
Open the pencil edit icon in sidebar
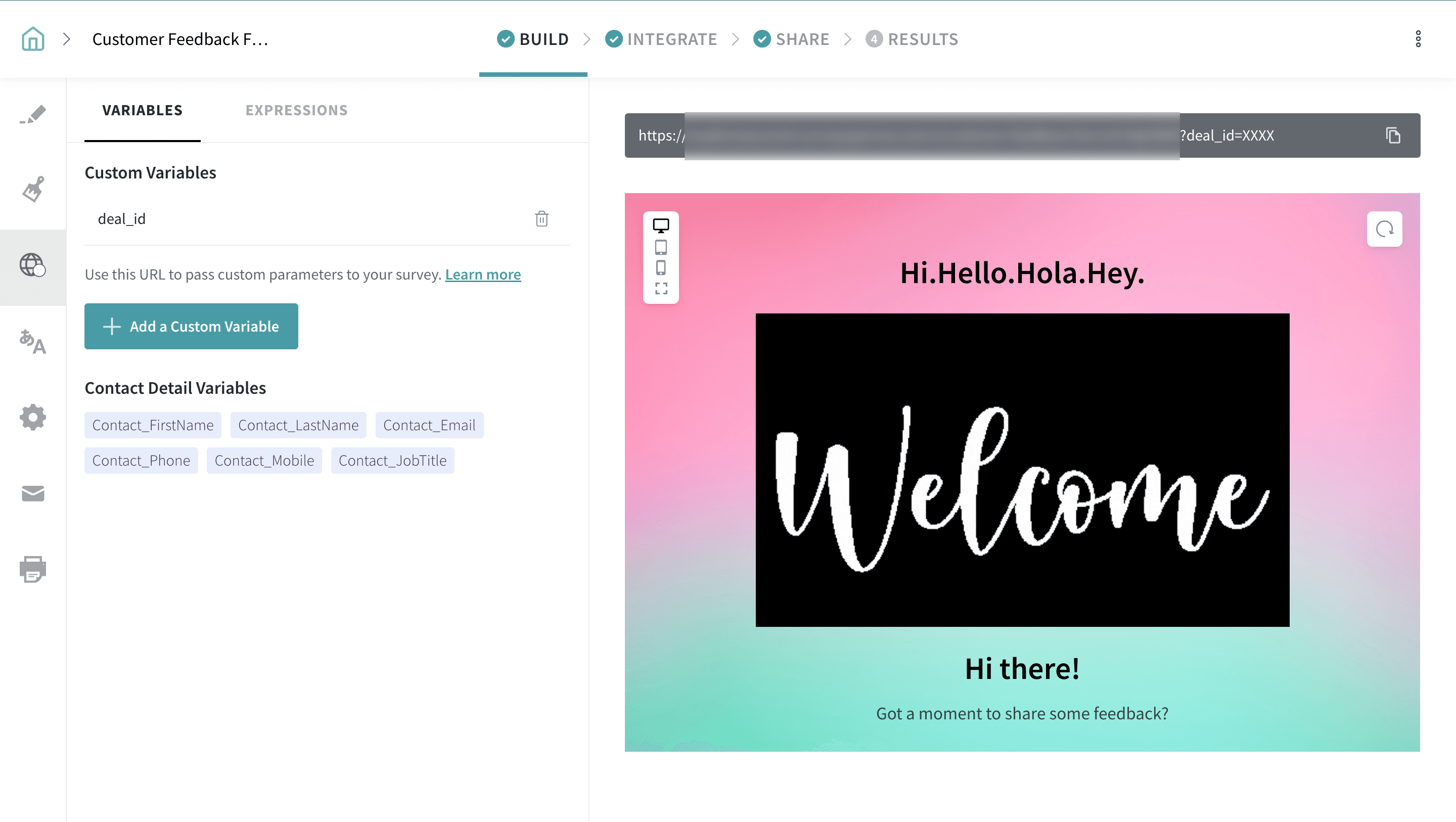33,115
